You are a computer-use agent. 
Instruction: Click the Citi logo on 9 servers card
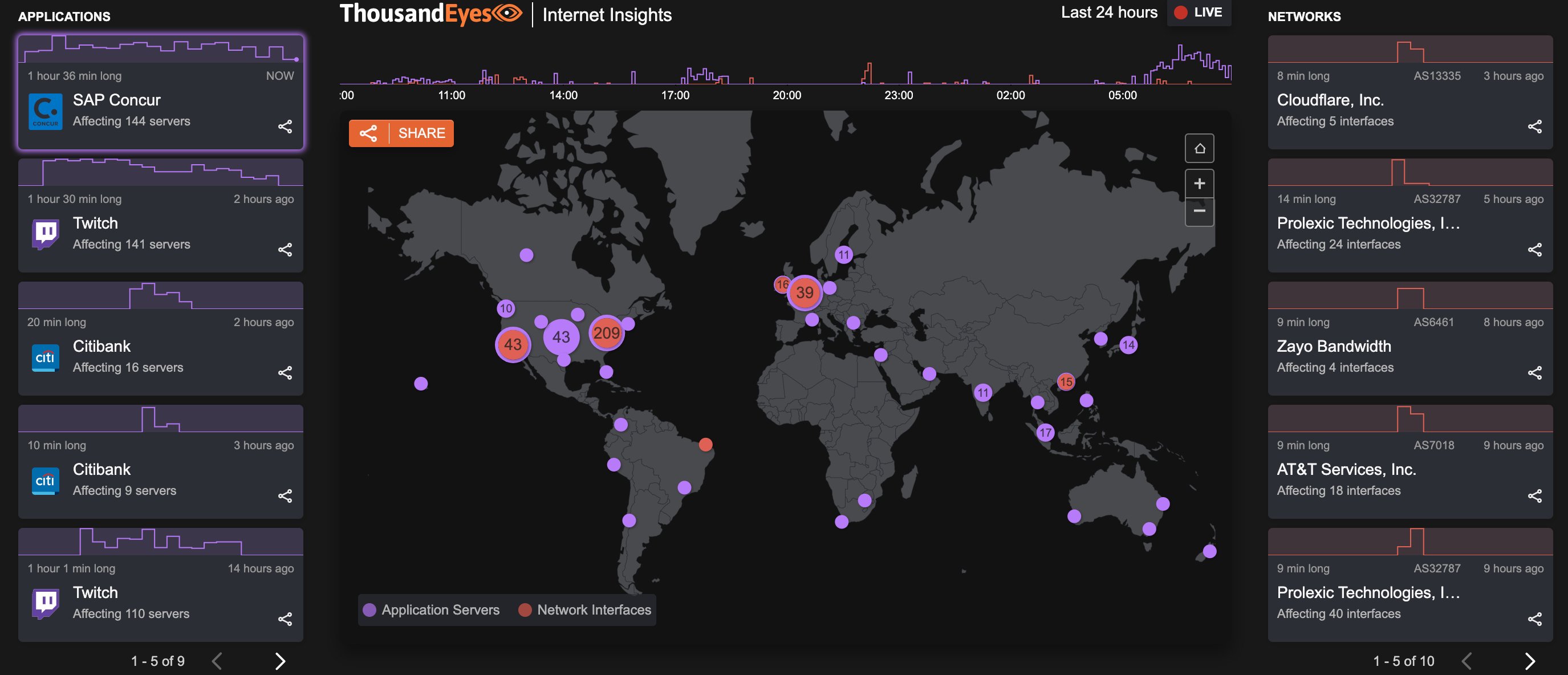coord(46,480)
